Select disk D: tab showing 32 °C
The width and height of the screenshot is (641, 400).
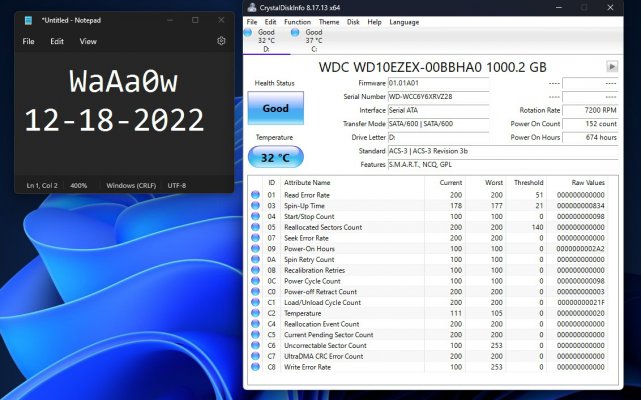pyautogui.click(x=266, y=40)
